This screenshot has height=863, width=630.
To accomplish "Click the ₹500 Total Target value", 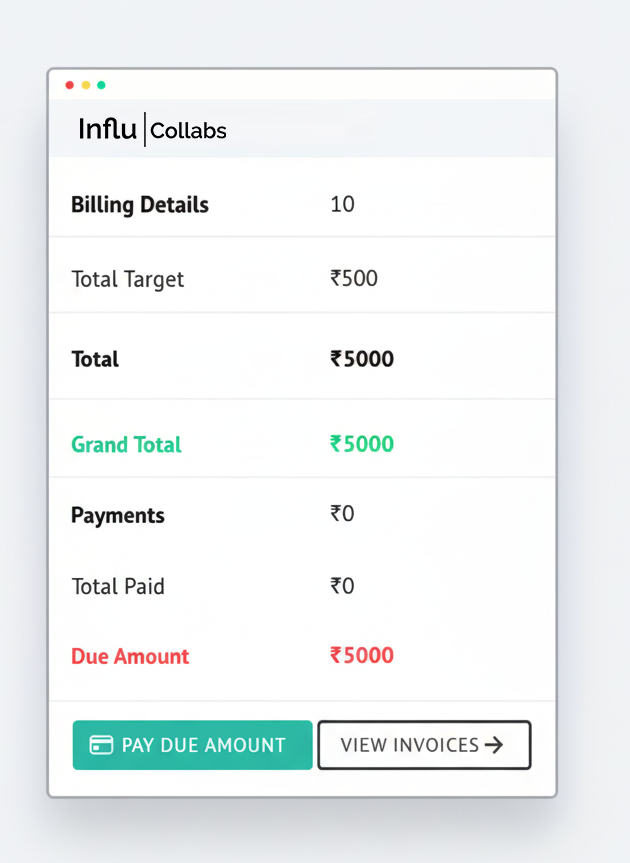I will click(354, 278).
